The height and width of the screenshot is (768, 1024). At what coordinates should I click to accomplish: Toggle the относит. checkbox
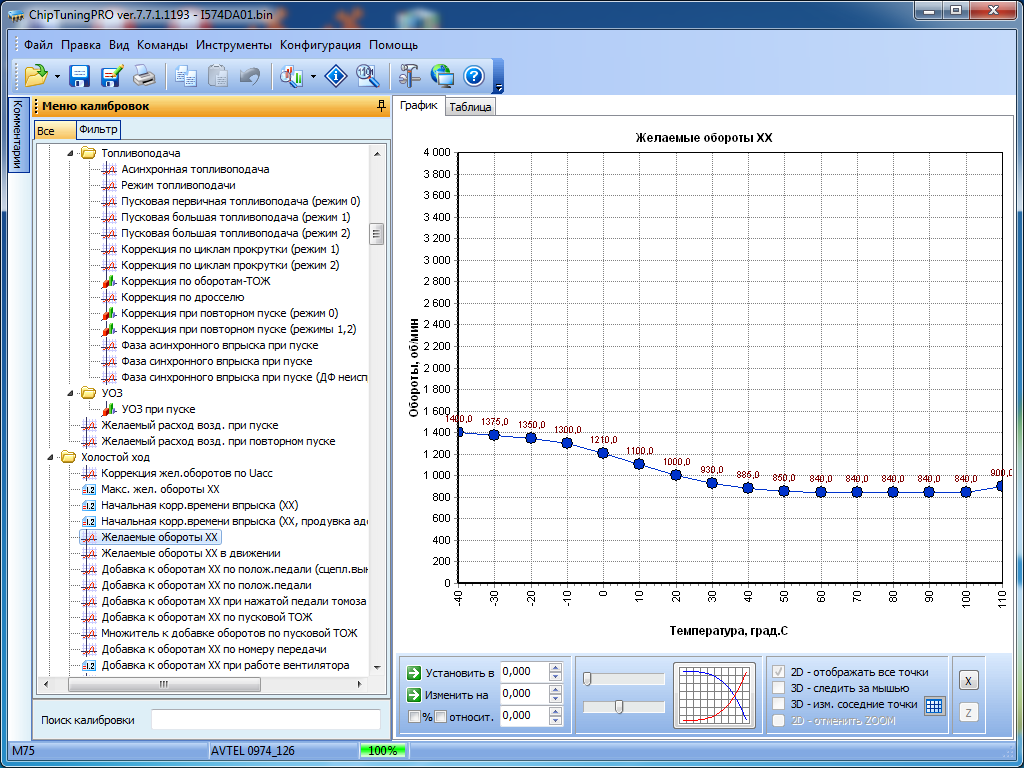tap(441, 716)
